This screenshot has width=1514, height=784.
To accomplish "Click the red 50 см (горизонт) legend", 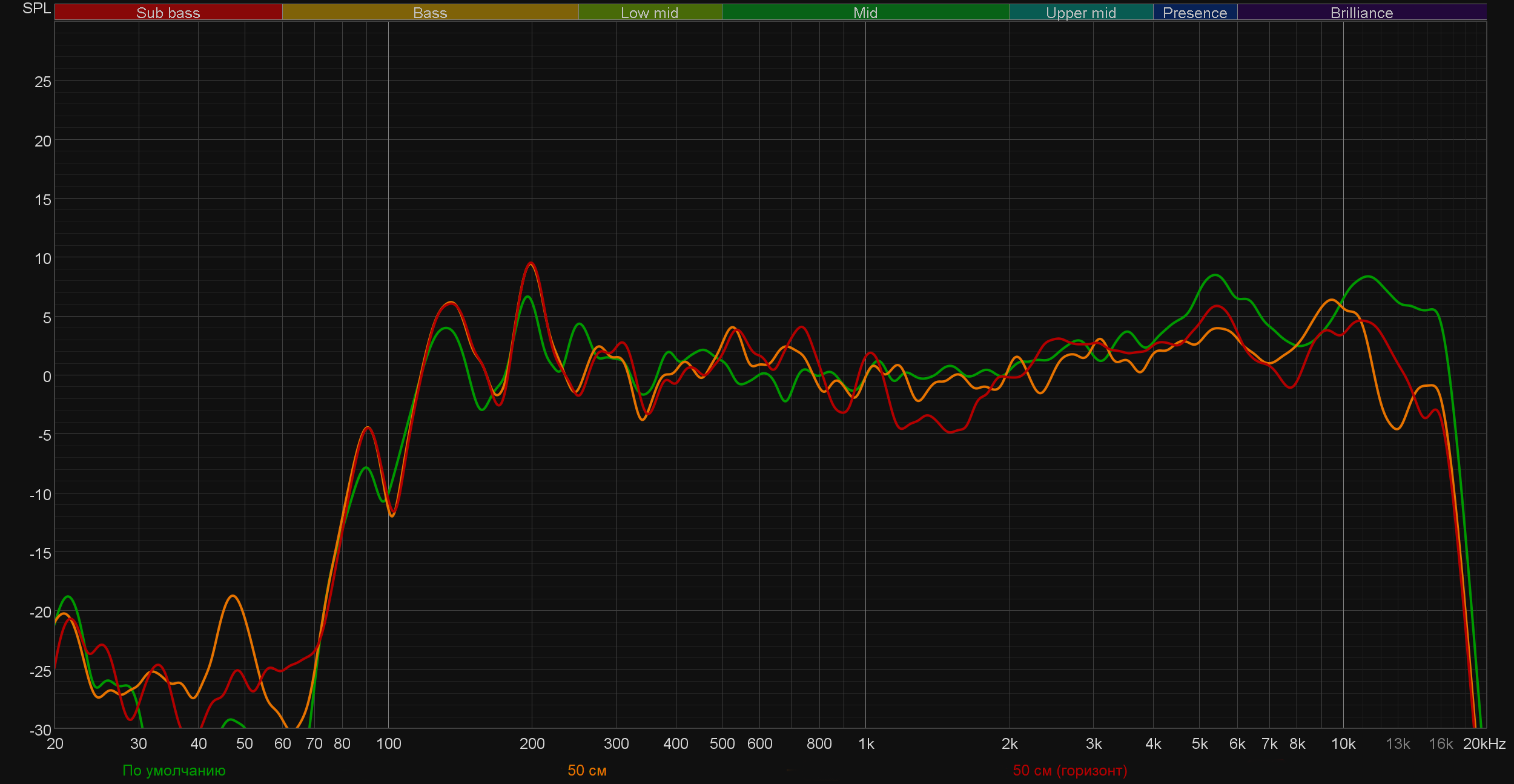I will coord(1069,770).
